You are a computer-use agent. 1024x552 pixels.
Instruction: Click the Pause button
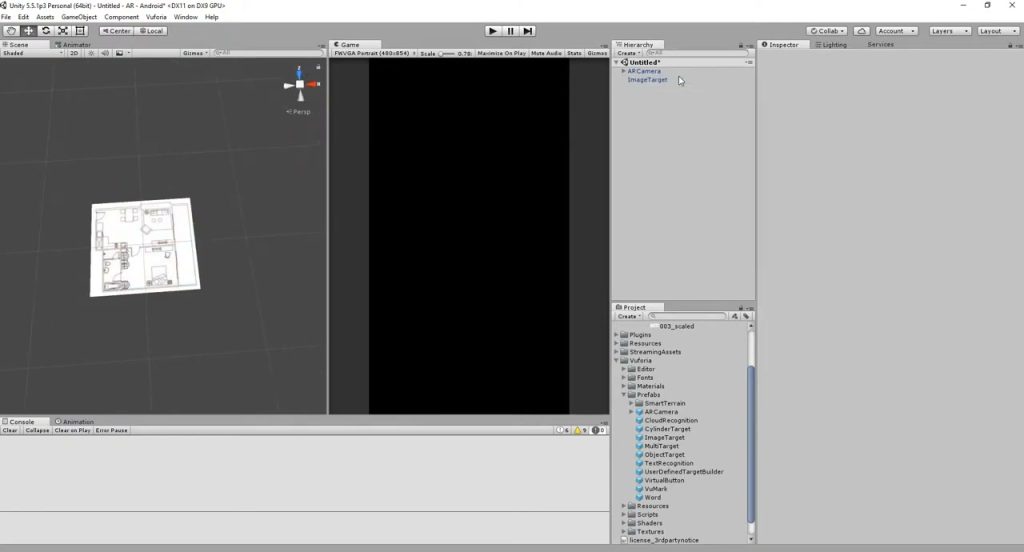point(511,31)
